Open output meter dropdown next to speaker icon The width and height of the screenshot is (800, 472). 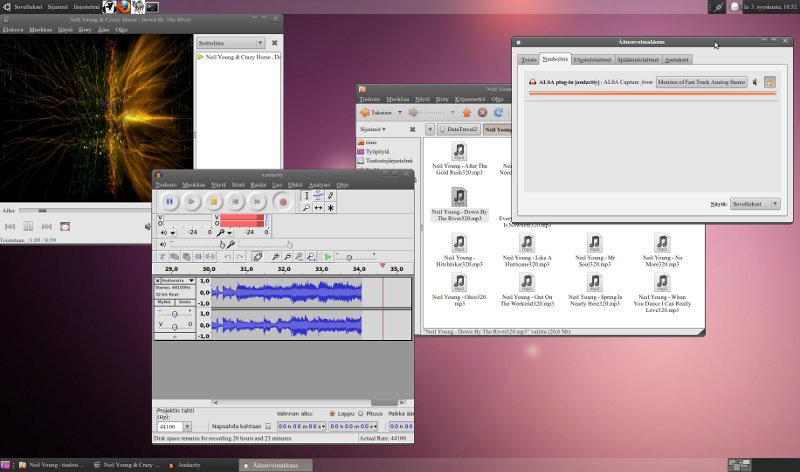point(173,233)
